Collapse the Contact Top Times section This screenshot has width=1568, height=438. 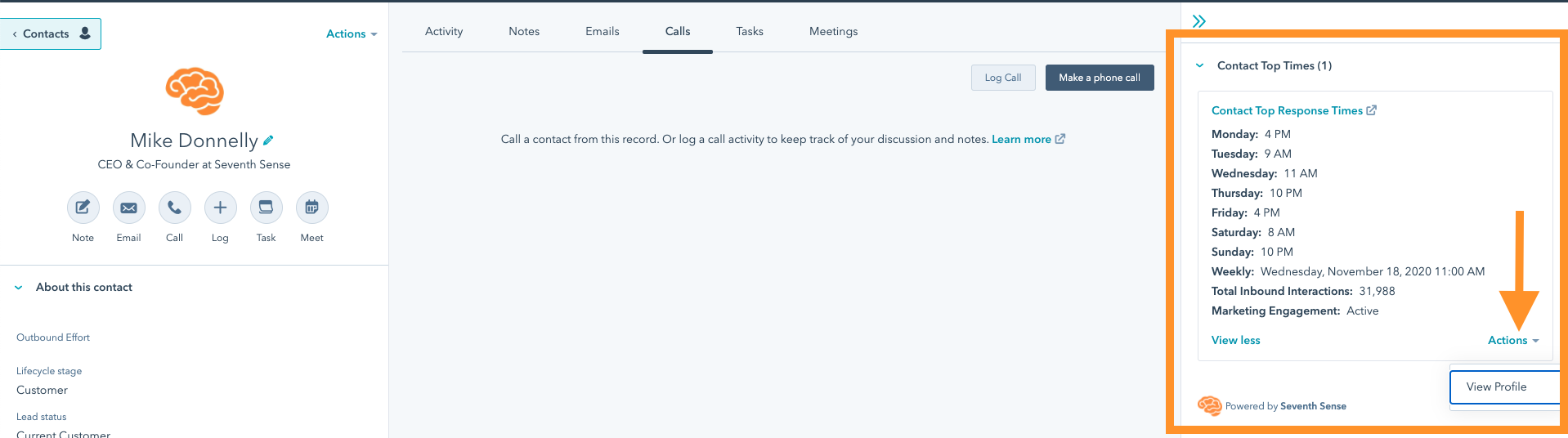1199,65
